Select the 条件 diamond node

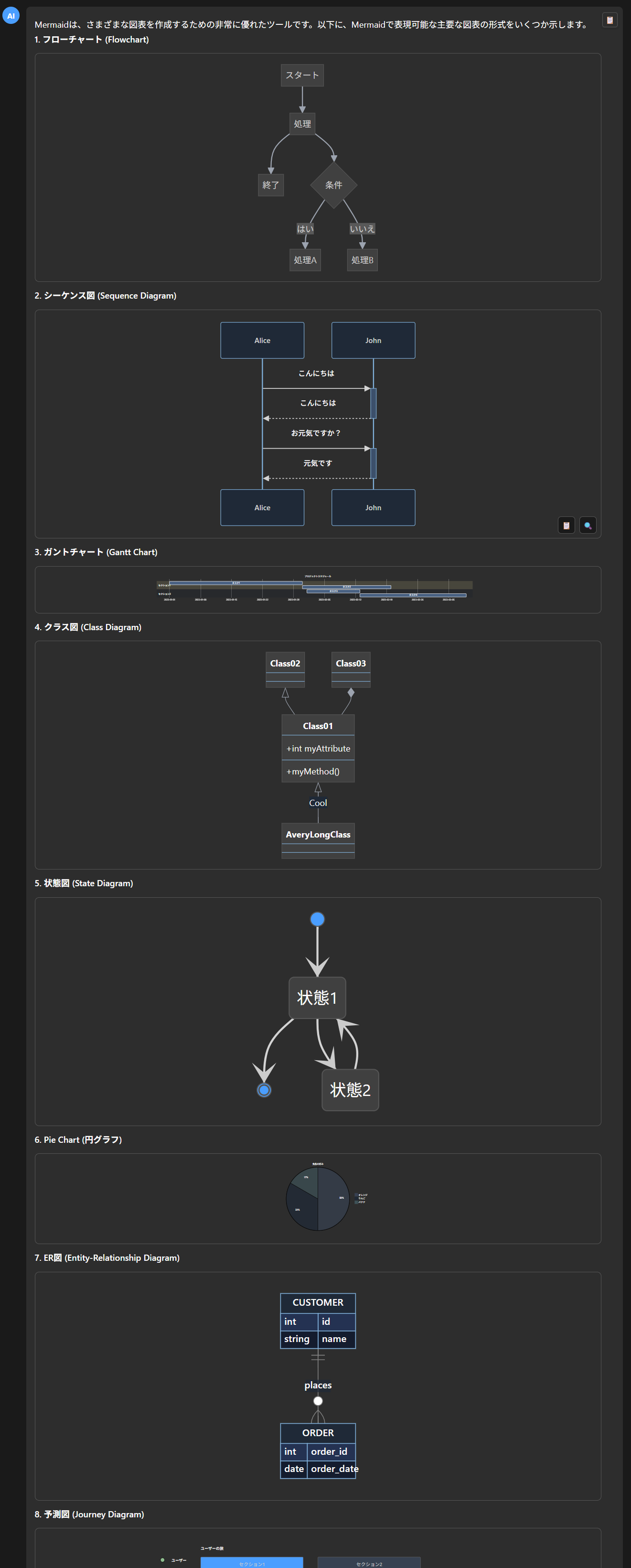333,185
